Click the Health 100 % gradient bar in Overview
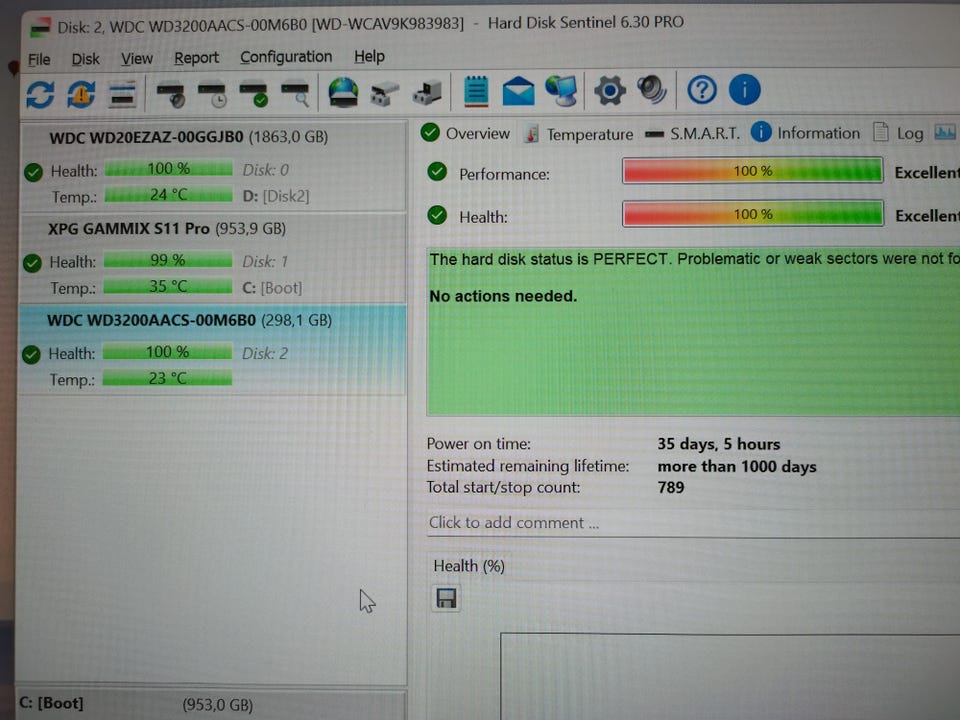 coord(752,214)
